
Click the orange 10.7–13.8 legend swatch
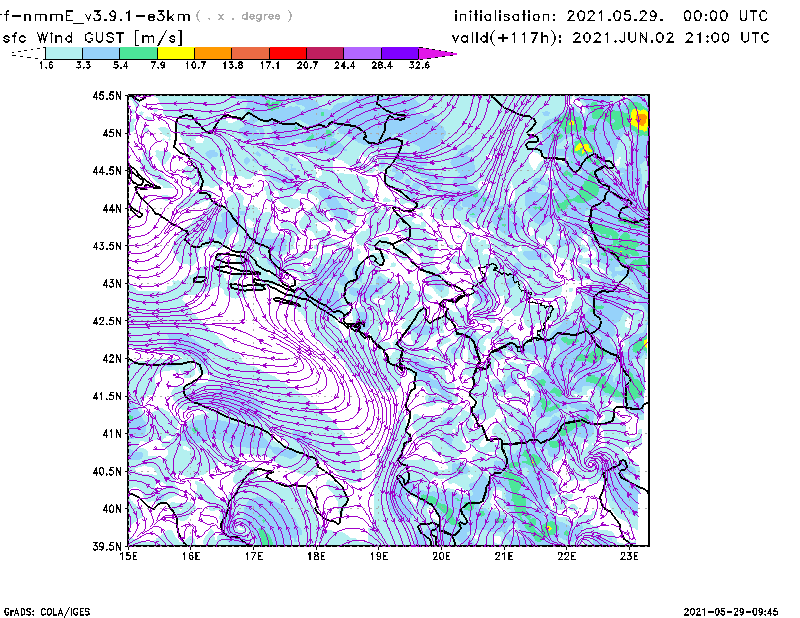tap(213, 53)
